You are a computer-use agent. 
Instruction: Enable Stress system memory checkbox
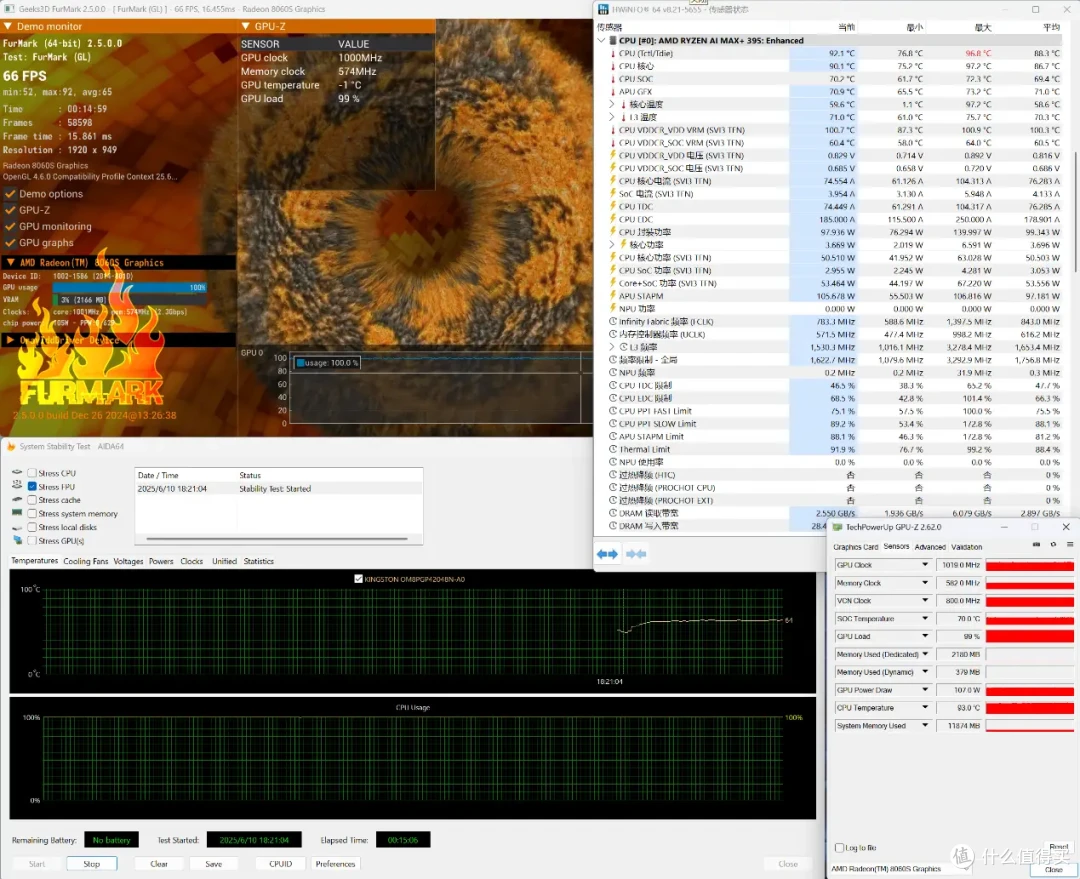[32, 513]
